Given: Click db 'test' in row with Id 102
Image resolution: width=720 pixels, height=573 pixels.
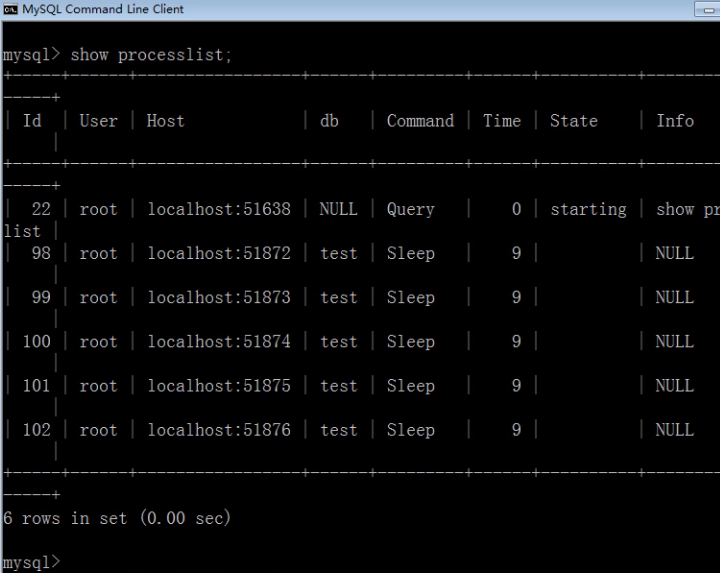Looking at the screenshot, I should [x=339, y=430].
